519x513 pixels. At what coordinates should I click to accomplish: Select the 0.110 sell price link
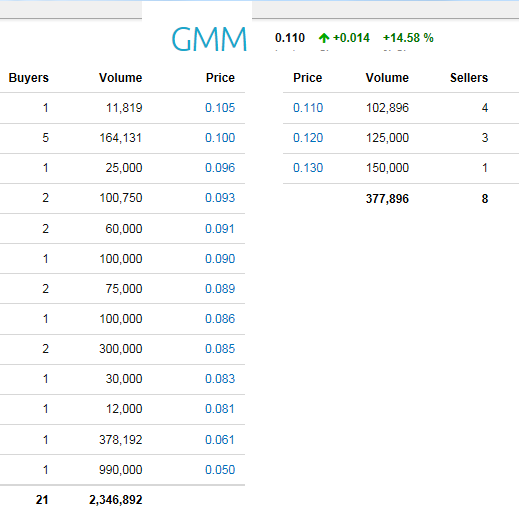308,108
